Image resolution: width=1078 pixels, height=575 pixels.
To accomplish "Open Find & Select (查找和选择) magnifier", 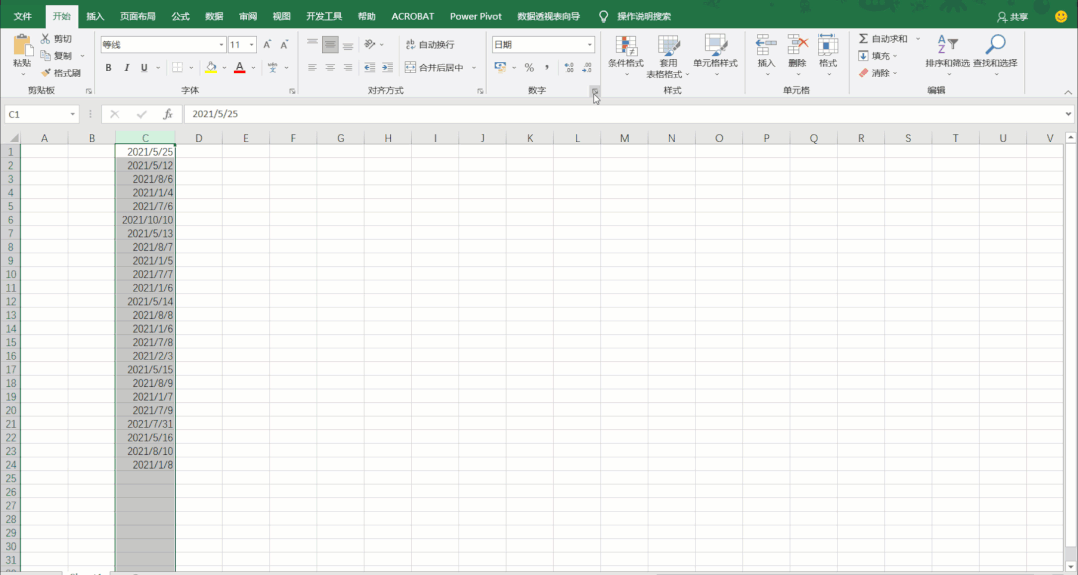I will (x=995, y=45).
